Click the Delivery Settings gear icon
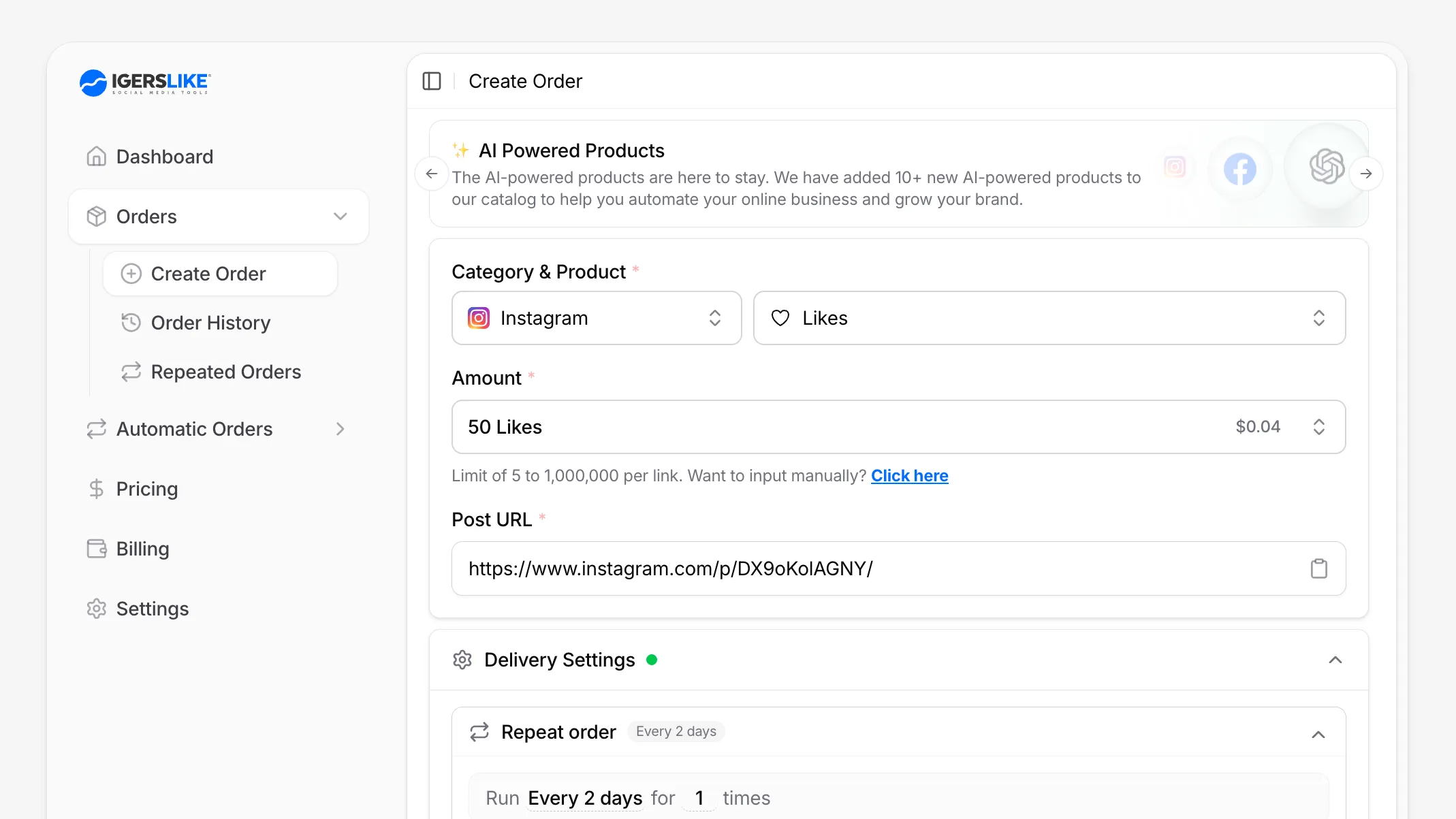Screen dimensions: 1456x819 pos(462,660)
